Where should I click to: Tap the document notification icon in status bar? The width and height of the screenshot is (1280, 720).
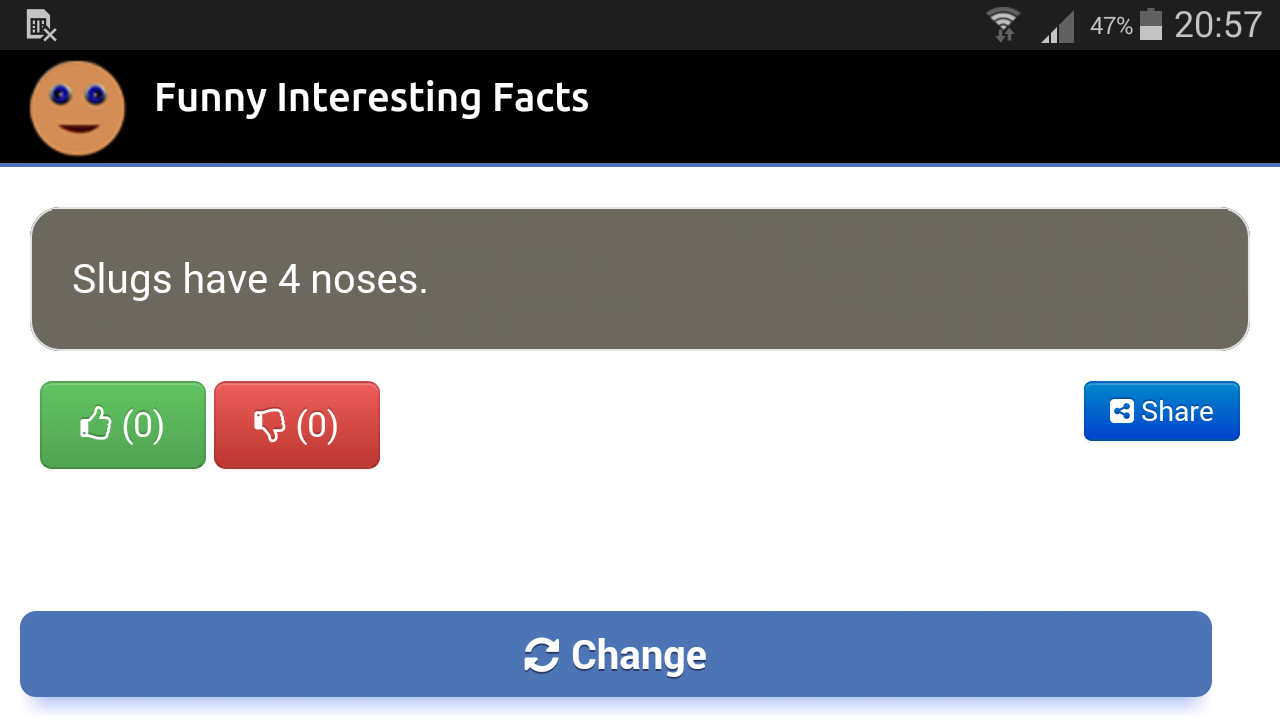[x=41, y=25]
